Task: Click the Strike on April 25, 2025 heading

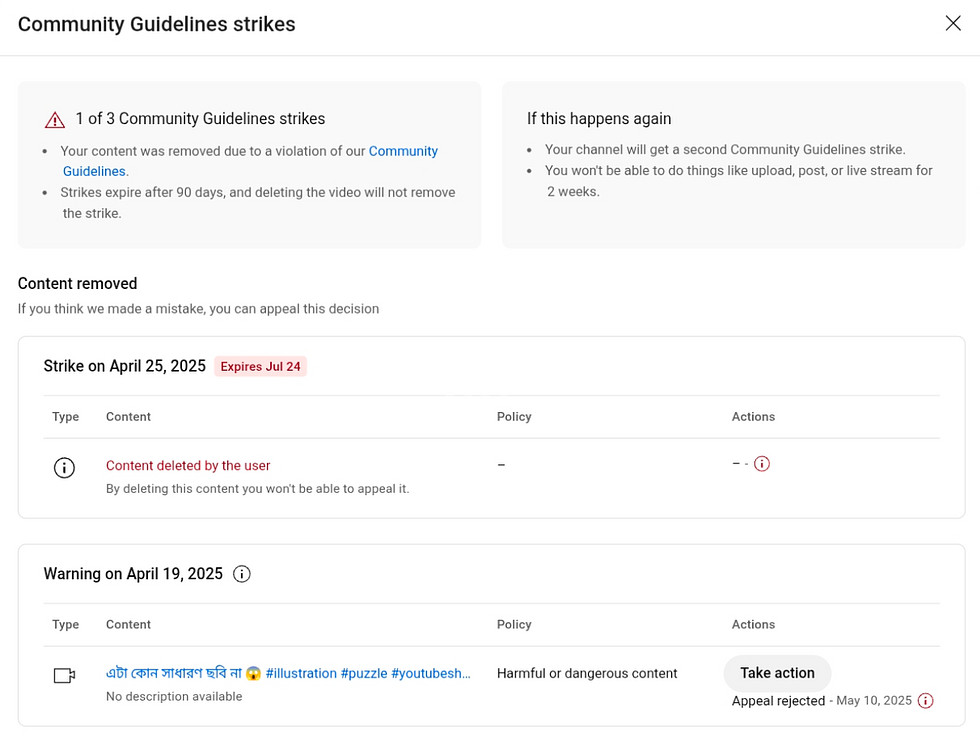Action: coord(124,366)
